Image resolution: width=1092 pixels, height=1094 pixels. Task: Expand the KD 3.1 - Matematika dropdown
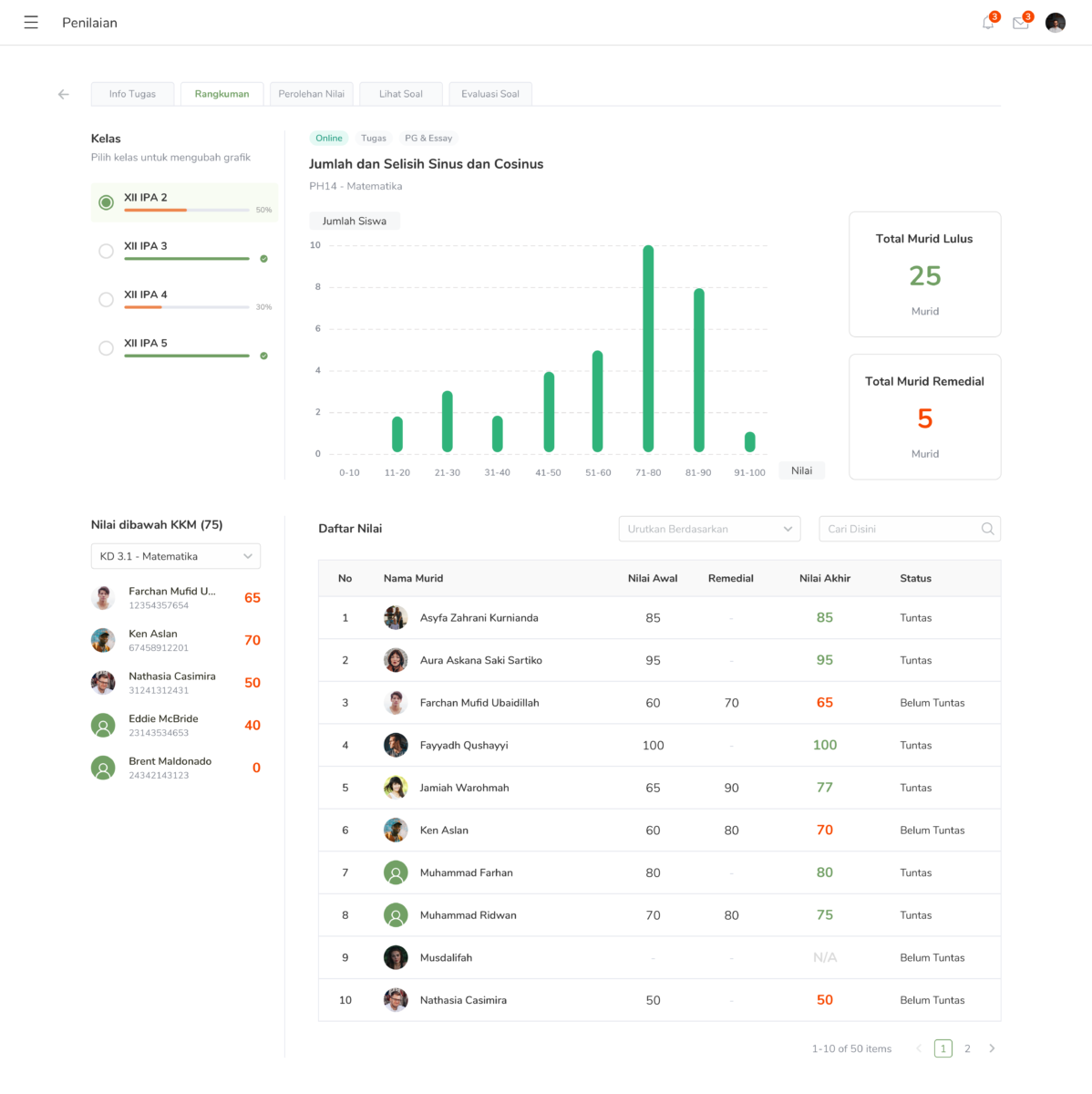(x=176, y=556)
